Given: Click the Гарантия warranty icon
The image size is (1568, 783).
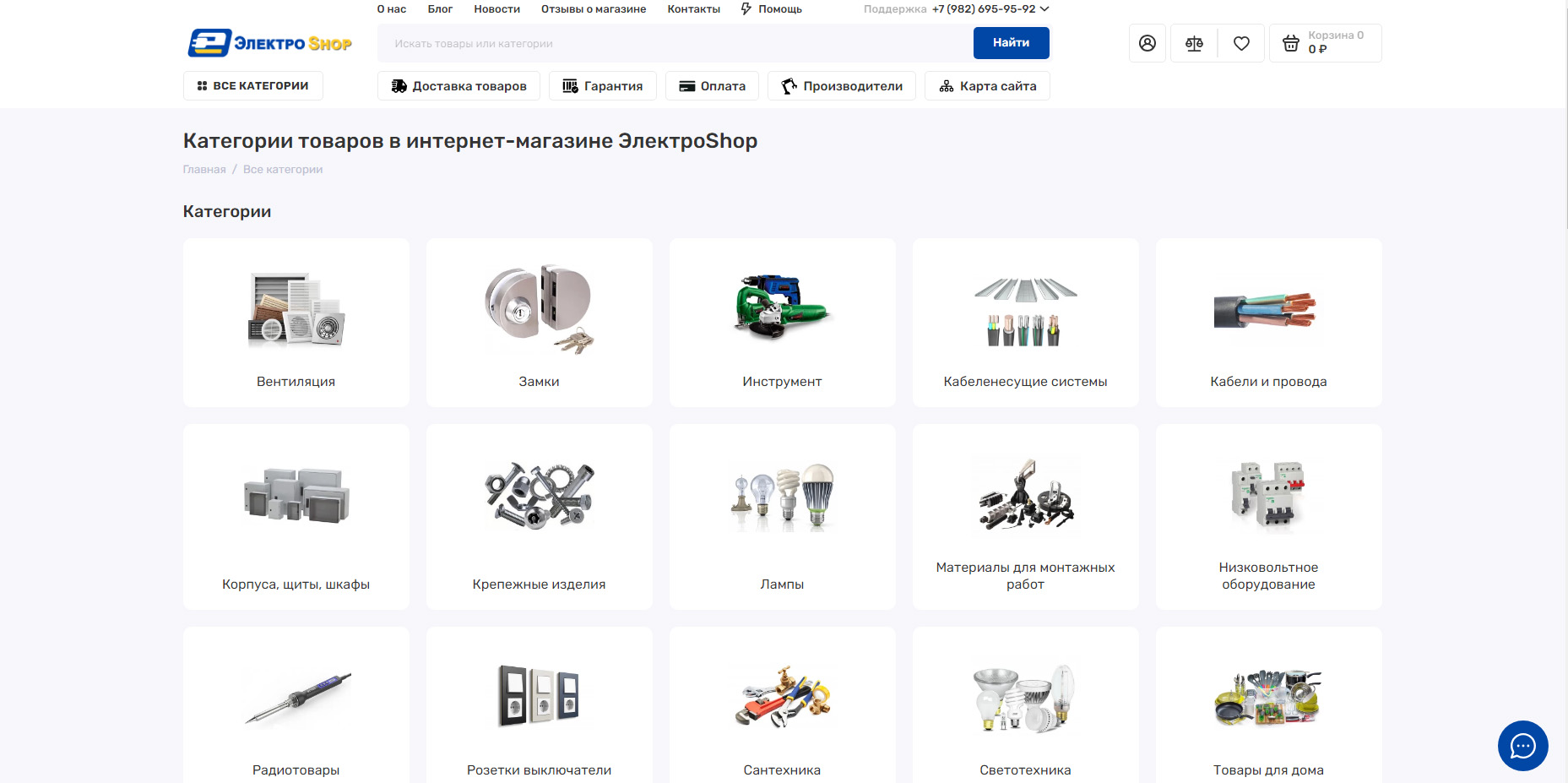Looking at the screenshot, I should [571, 86].
